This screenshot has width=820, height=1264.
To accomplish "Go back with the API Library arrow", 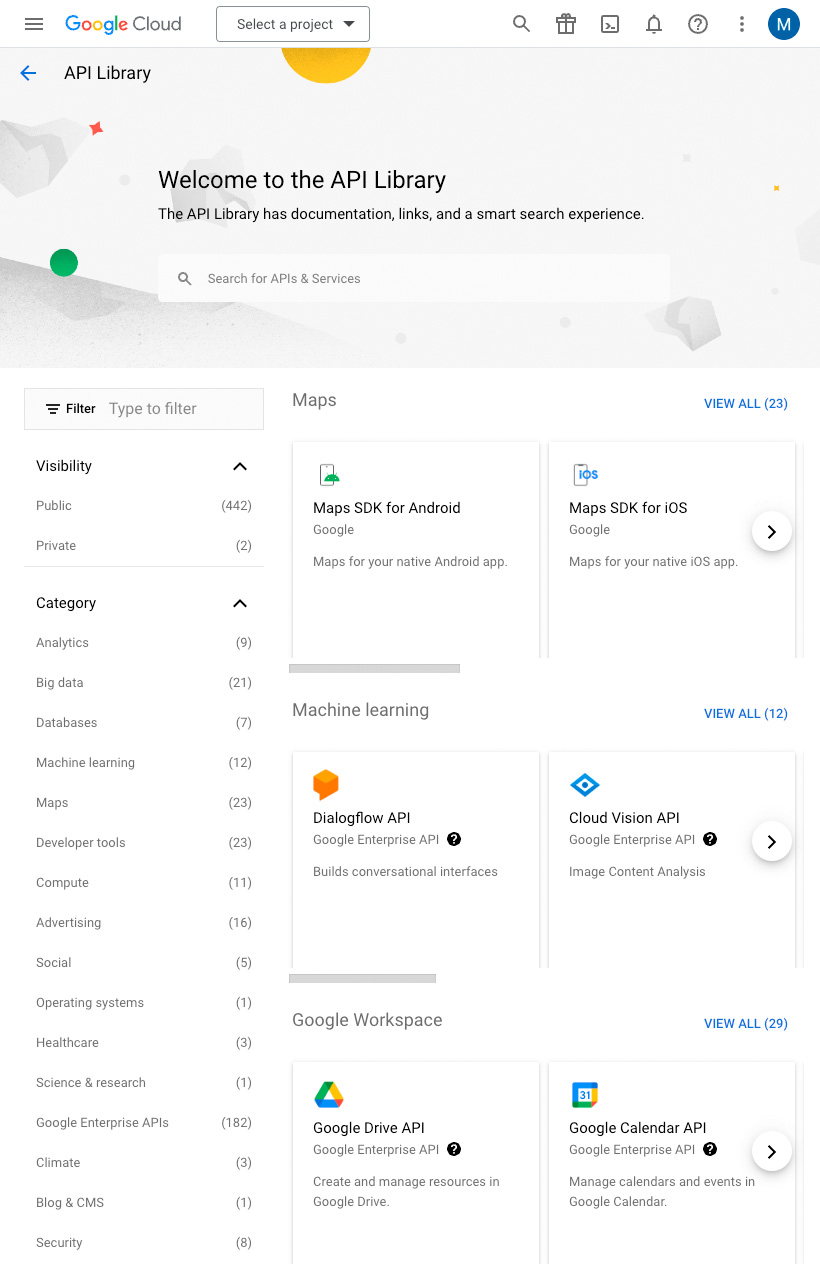I will coord(28,73).
